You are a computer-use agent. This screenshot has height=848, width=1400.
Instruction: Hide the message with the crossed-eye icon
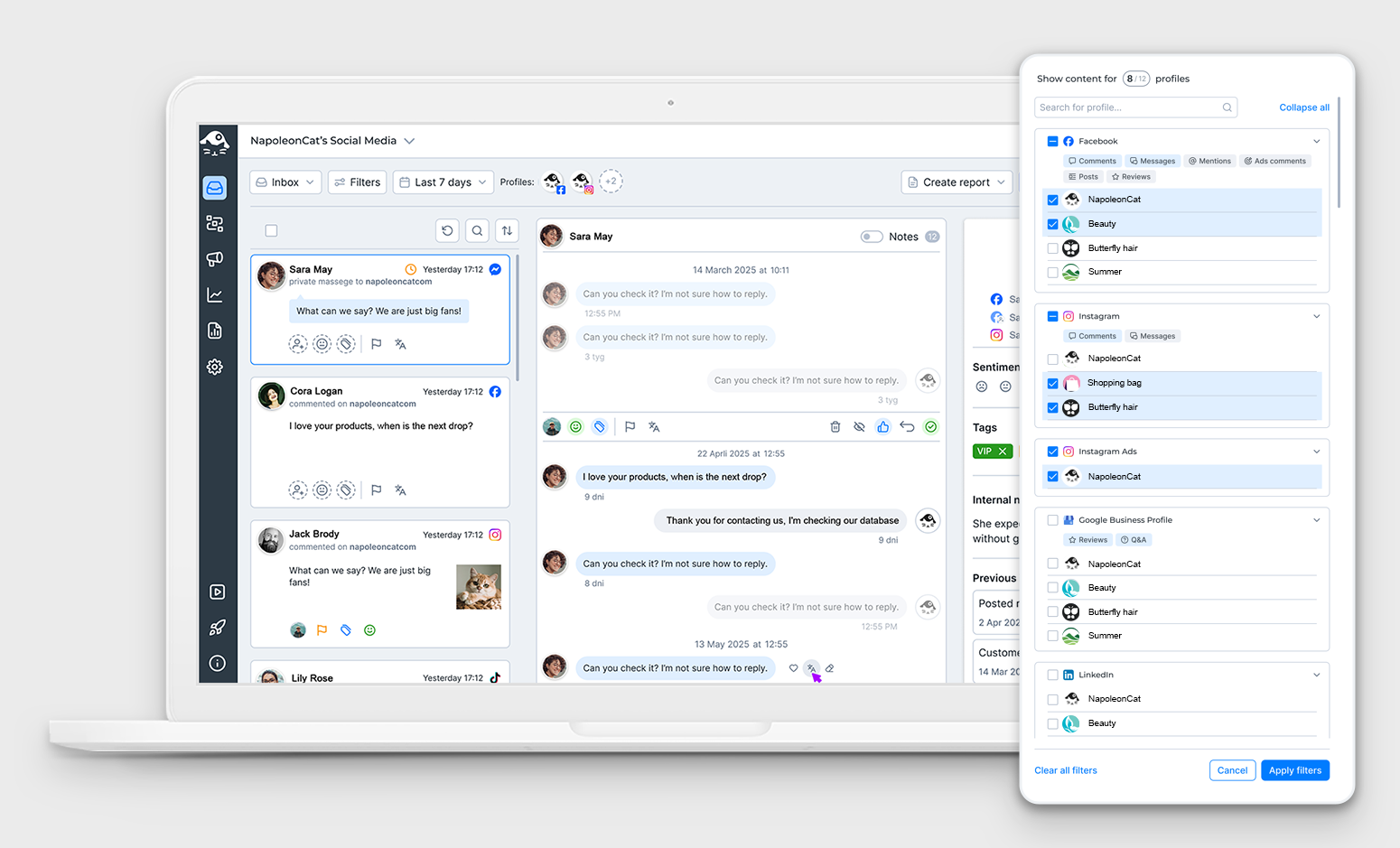pos(859,427)
